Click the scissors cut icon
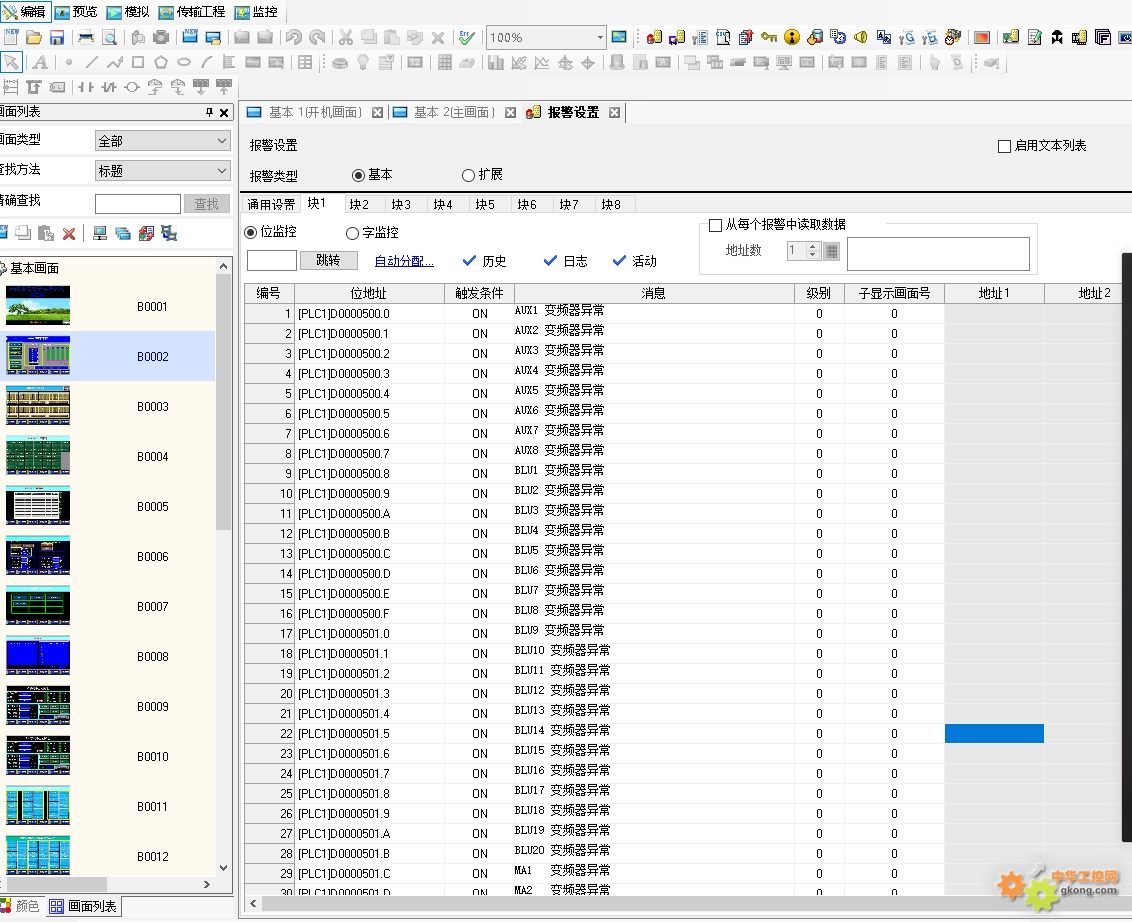 [346, 38]
